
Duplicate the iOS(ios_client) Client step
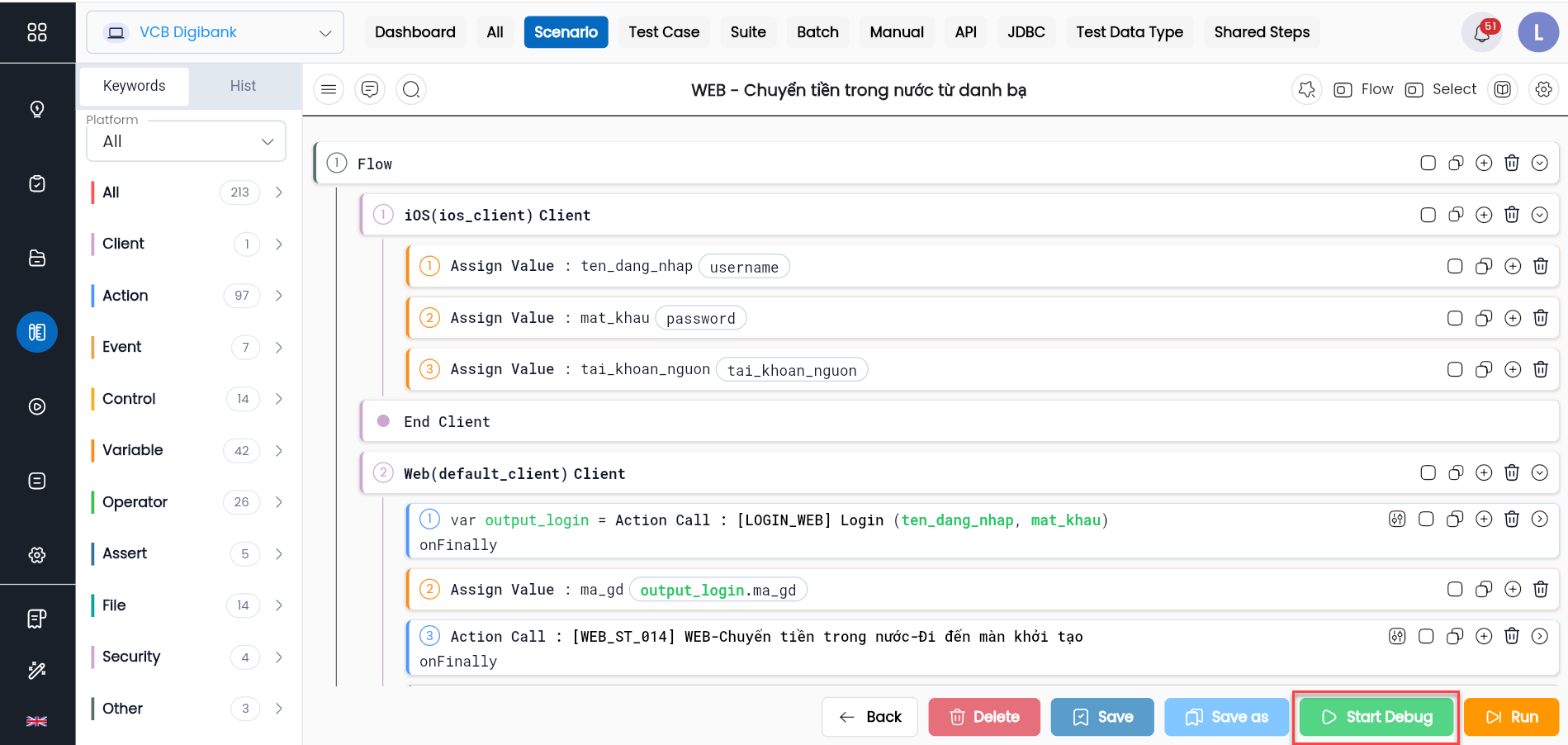(x=1456, y=215)
